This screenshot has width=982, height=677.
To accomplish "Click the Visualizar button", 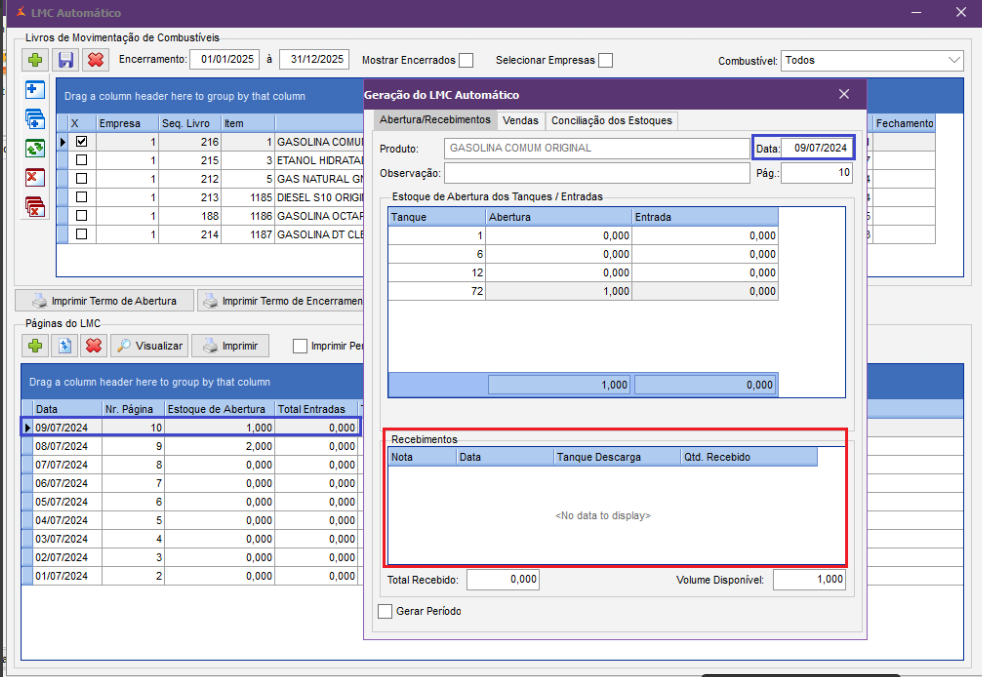I will tap(149, 346).
